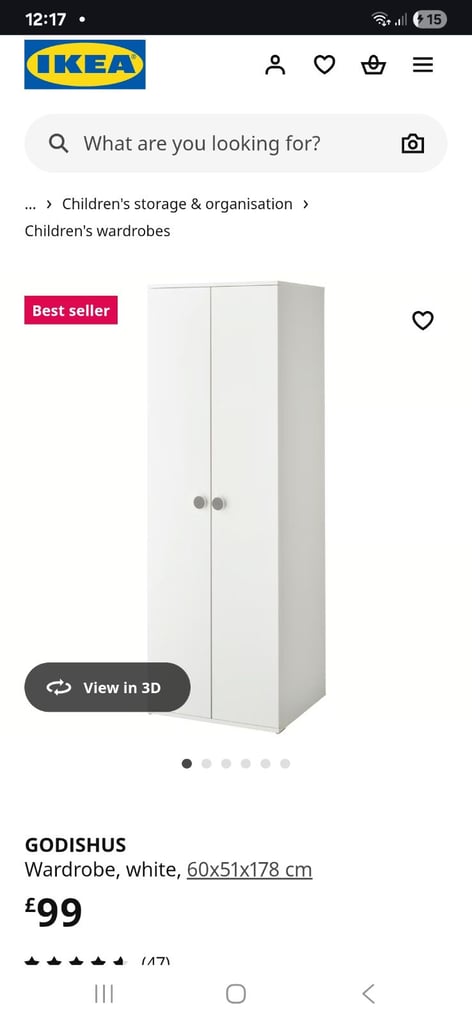Tap the magnifying glass search icon

point(59,143)
